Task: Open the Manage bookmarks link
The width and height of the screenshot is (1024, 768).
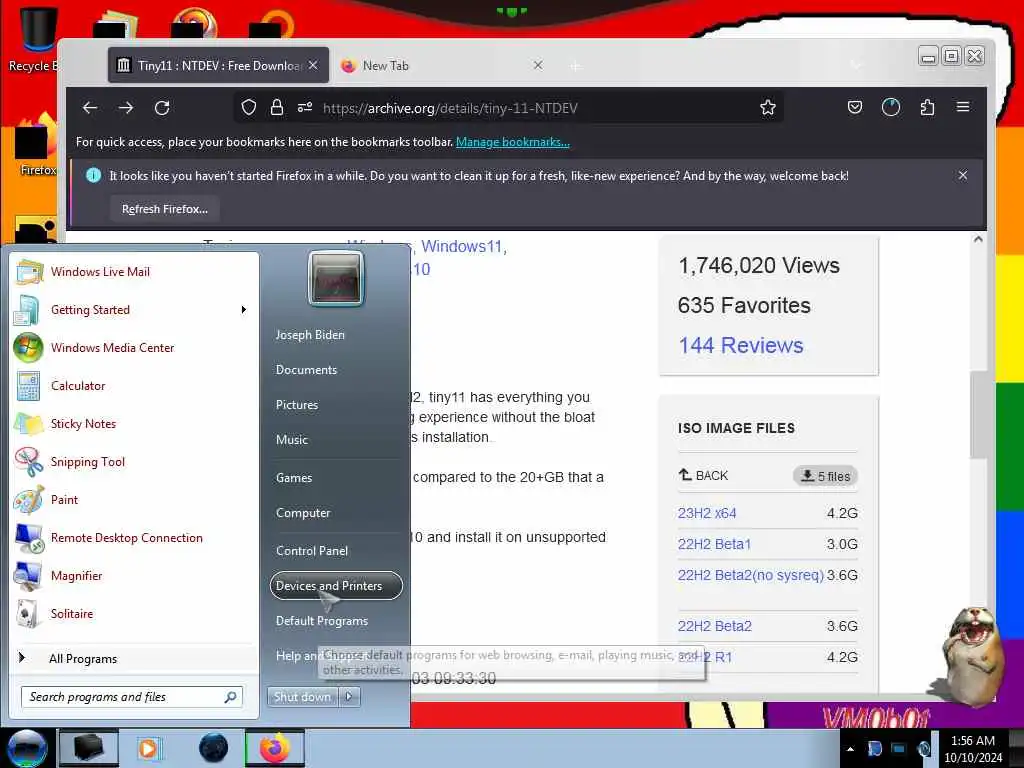Action: (513, 142)
